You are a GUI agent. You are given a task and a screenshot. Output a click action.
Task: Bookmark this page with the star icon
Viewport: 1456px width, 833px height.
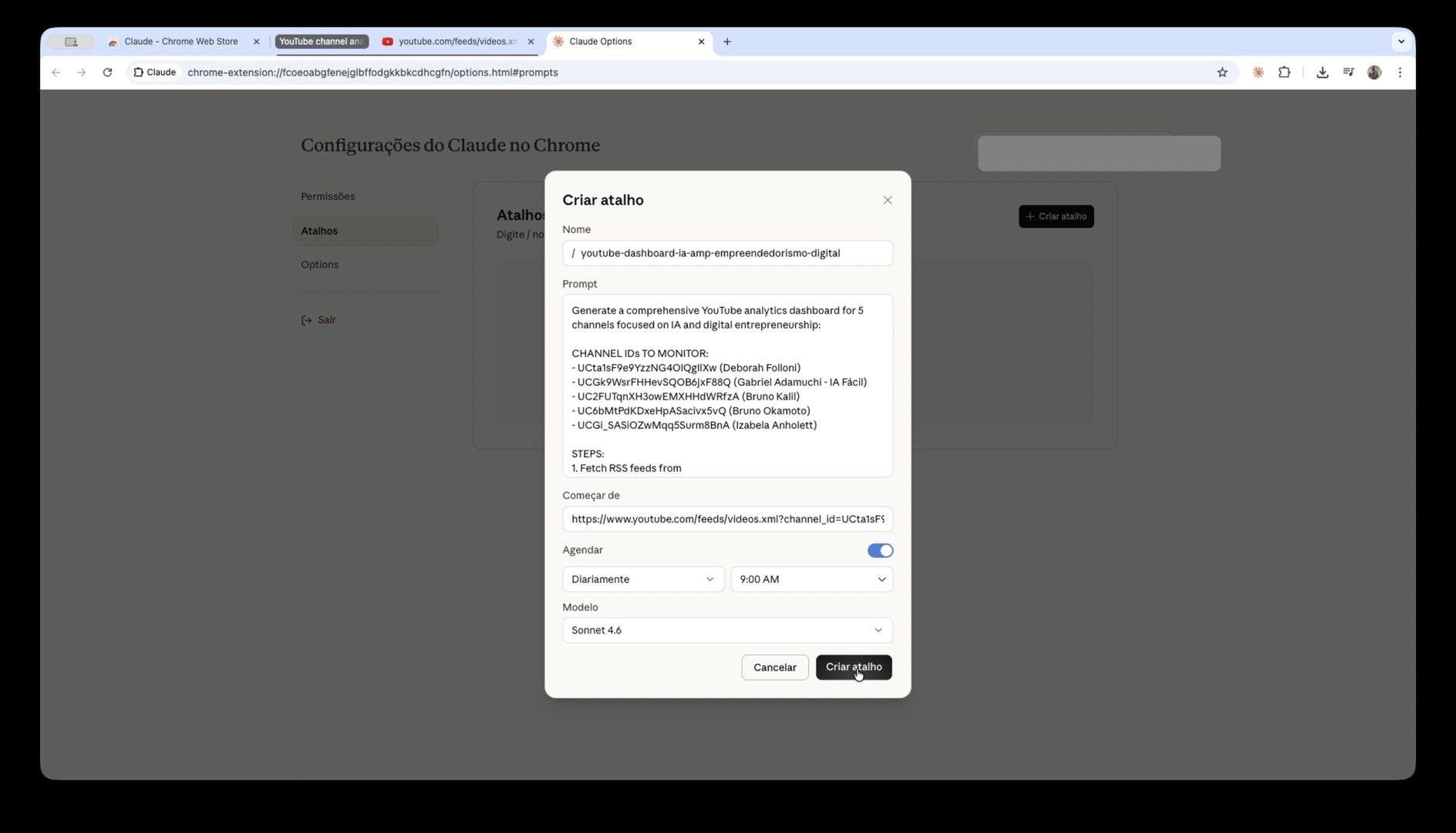click(1222, 73)
